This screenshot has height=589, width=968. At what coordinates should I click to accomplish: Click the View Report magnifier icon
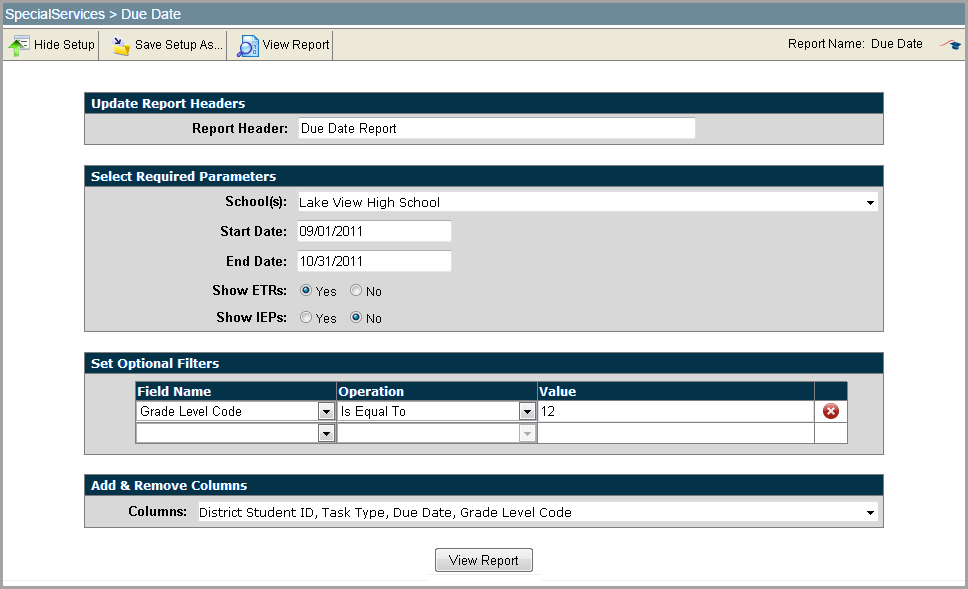click(x=248, y=46)
